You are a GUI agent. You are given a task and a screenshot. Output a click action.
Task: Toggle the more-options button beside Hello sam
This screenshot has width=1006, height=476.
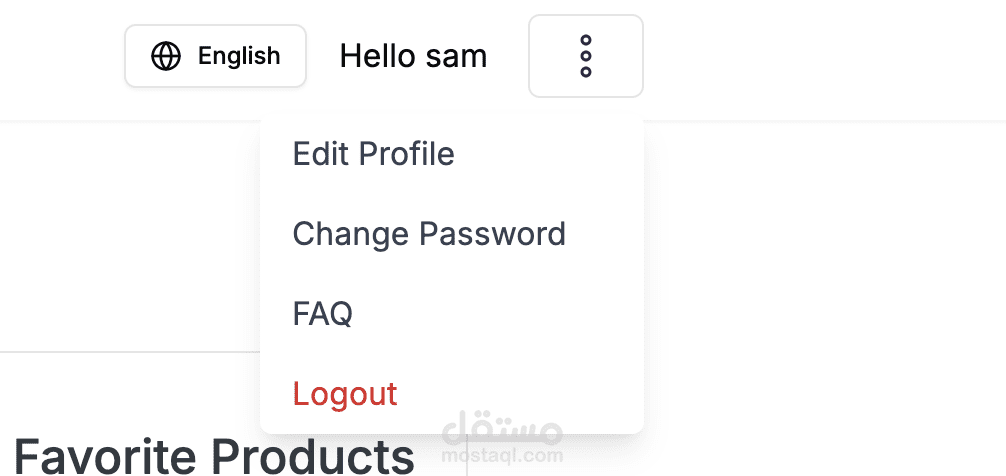point(586,56)
